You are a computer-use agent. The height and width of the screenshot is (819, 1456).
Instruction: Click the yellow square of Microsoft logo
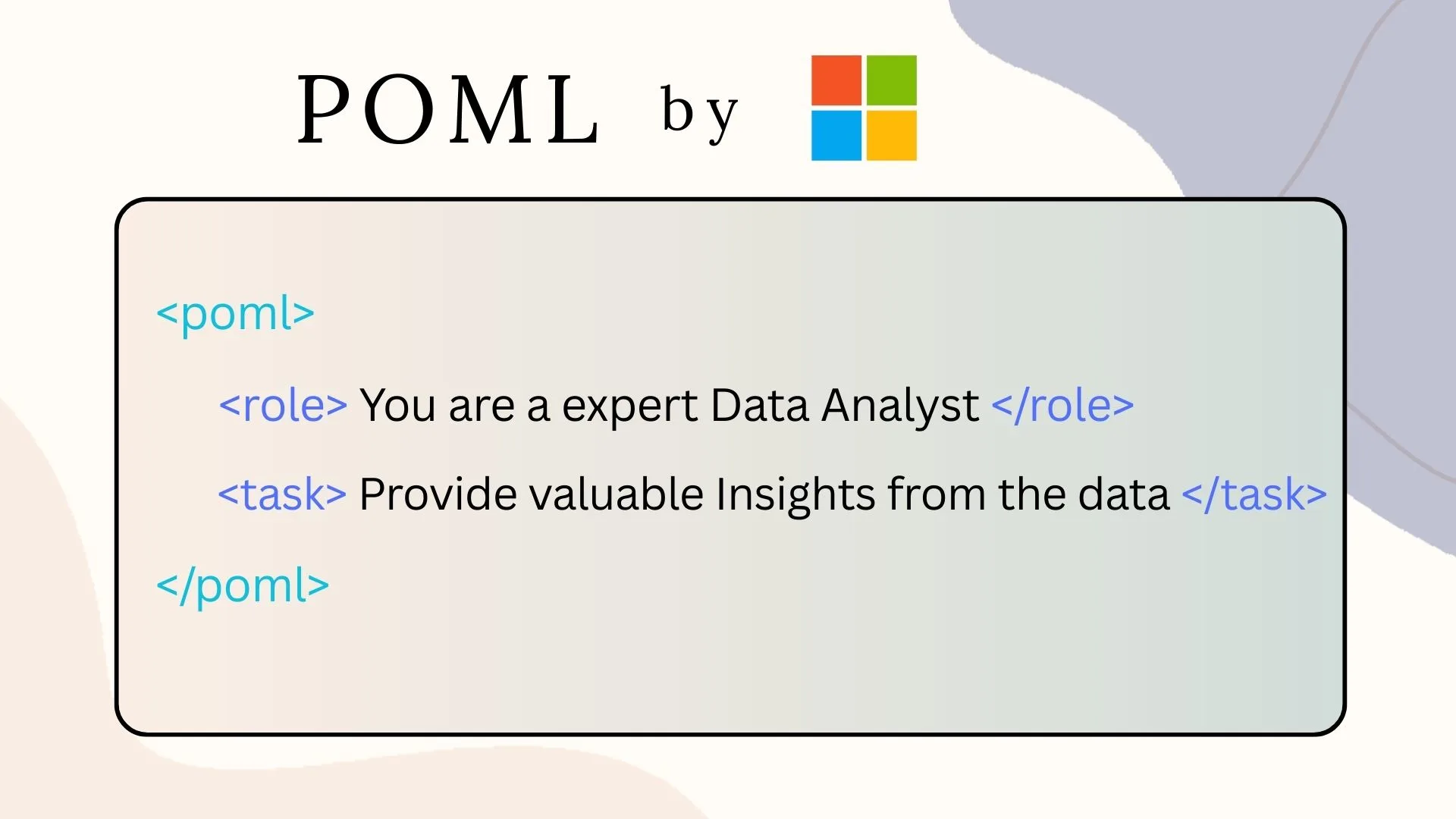click(x=892, y=136)
